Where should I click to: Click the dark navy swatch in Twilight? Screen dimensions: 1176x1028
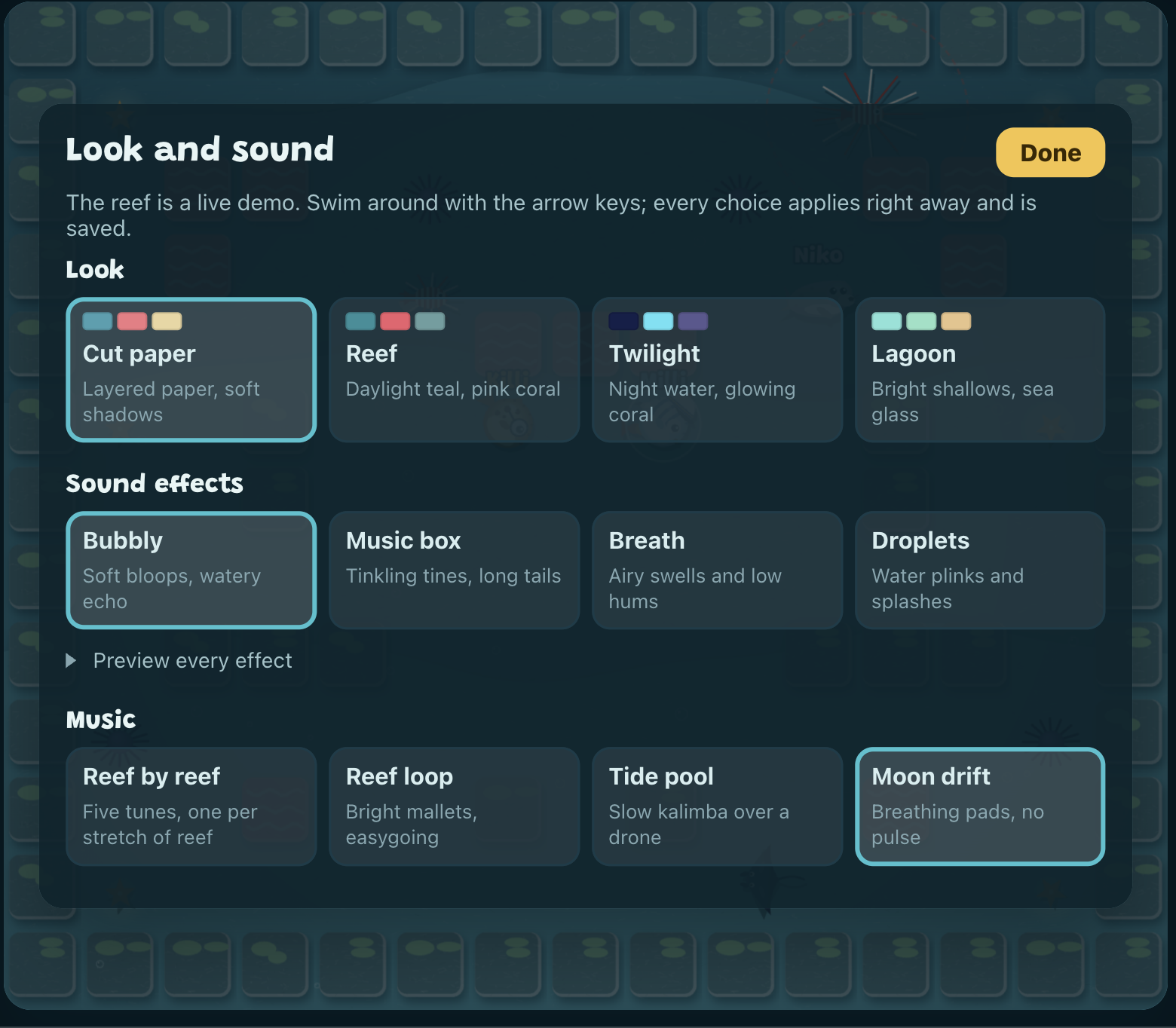623,321
